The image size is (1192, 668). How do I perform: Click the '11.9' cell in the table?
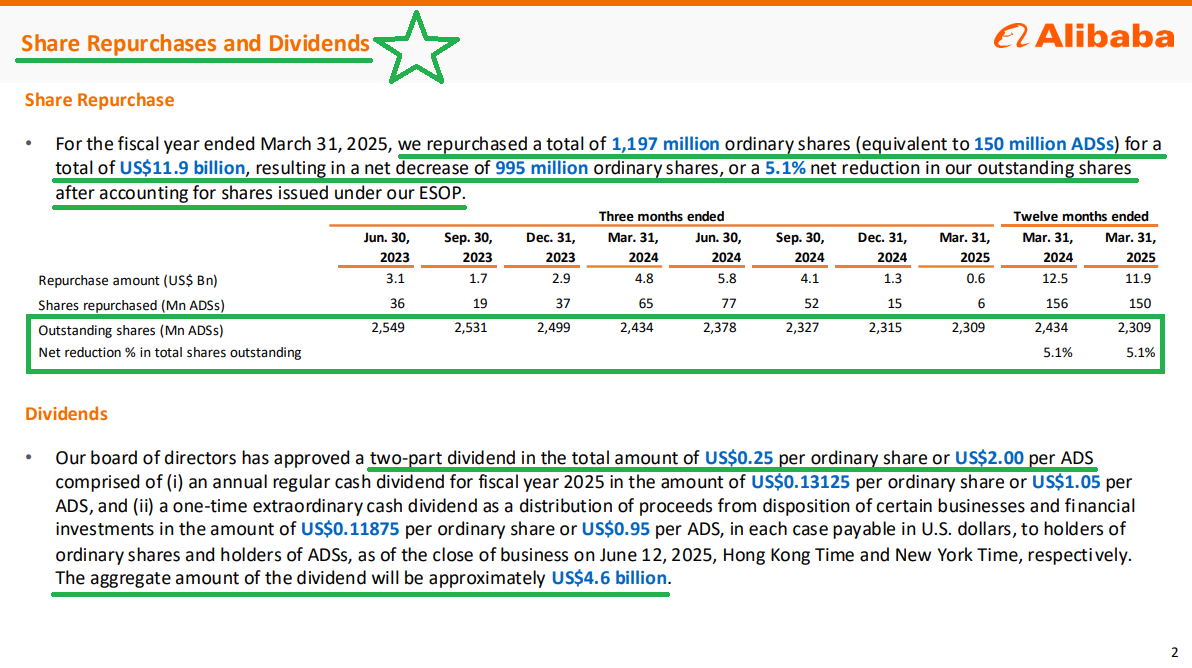pyautogui.click(x=1138, y=278)
